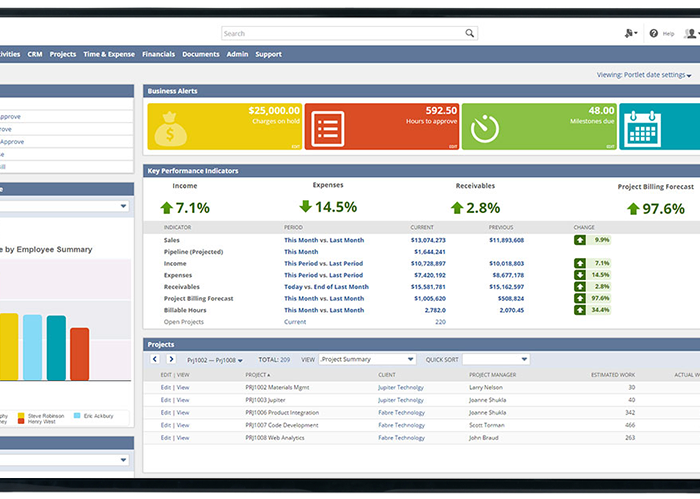The image size is (700, 499).
Task: Click the yellow bar in the employee chart
Action: [9, 347]
